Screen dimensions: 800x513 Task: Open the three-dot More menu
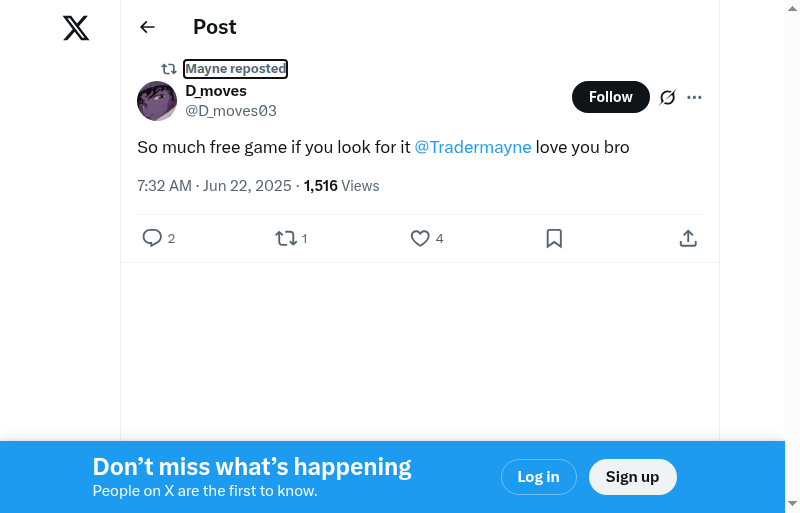click(695, 97)
